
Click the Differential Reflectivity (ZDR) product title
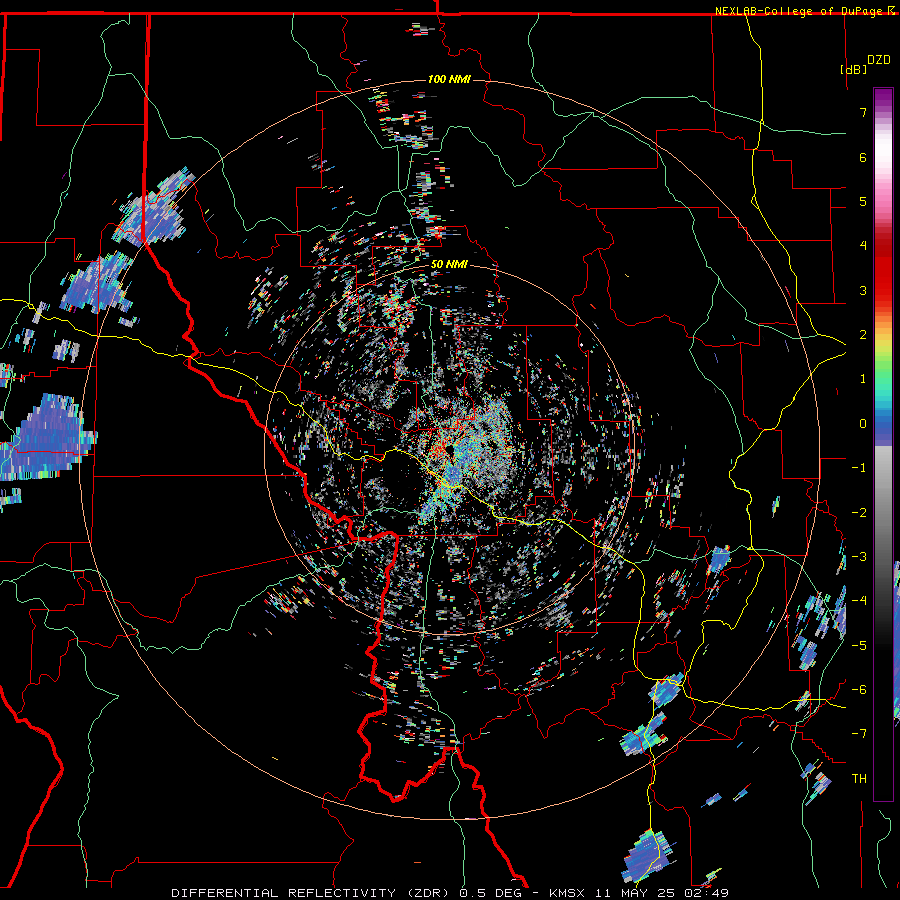(313, 893)
